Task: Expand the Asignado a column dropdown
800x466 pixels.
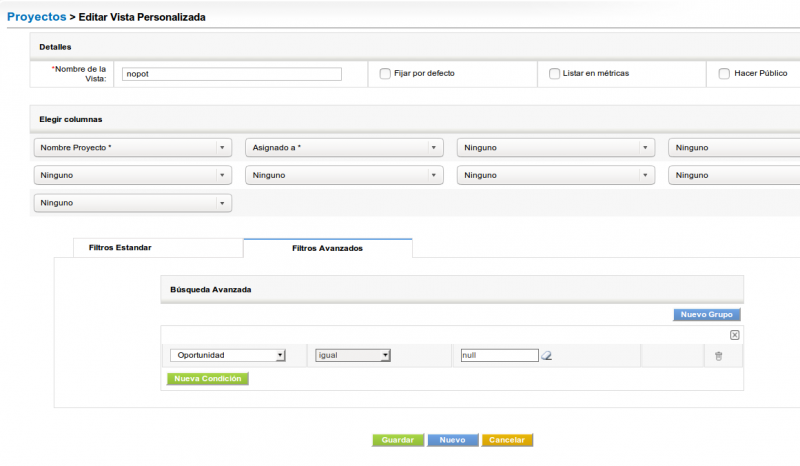Action: pyautogui.click(x=344, y=148)
